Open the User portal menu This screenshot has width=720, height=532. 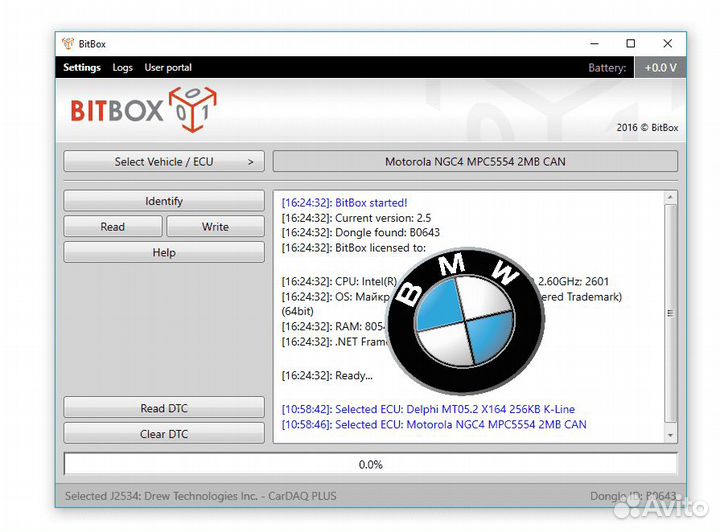tap(168, 67)
